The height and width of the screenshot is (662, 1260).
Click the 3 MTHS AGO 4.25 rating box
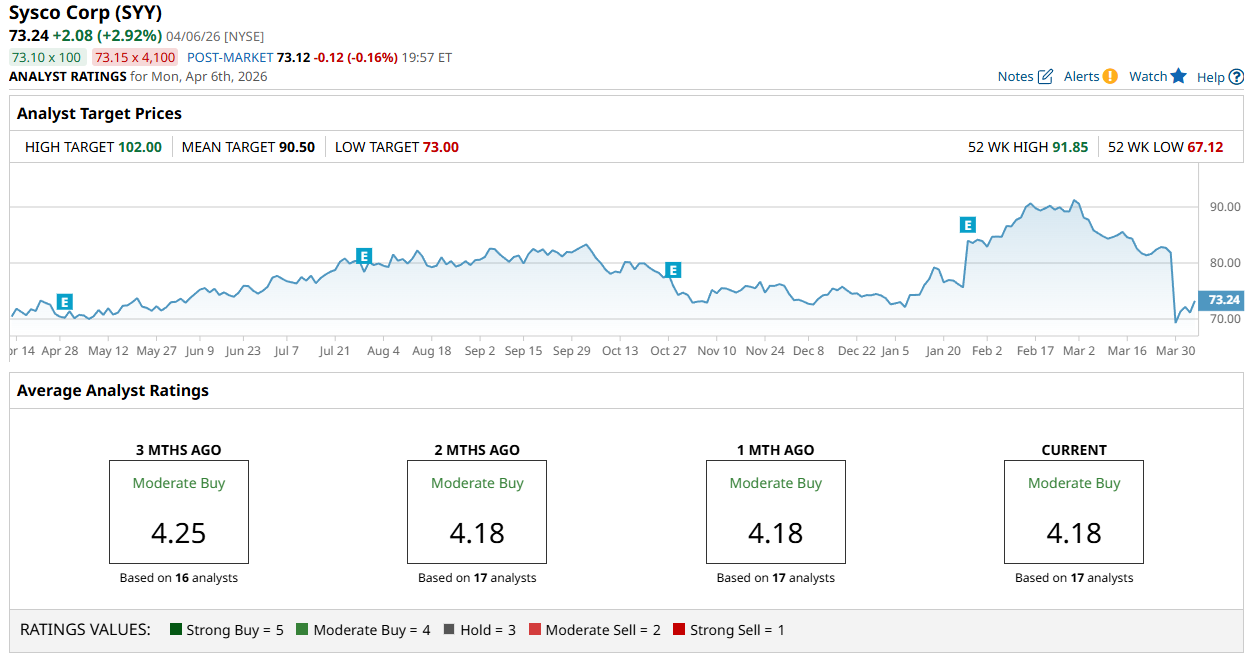pyautogui.click(x=179, y=512)
